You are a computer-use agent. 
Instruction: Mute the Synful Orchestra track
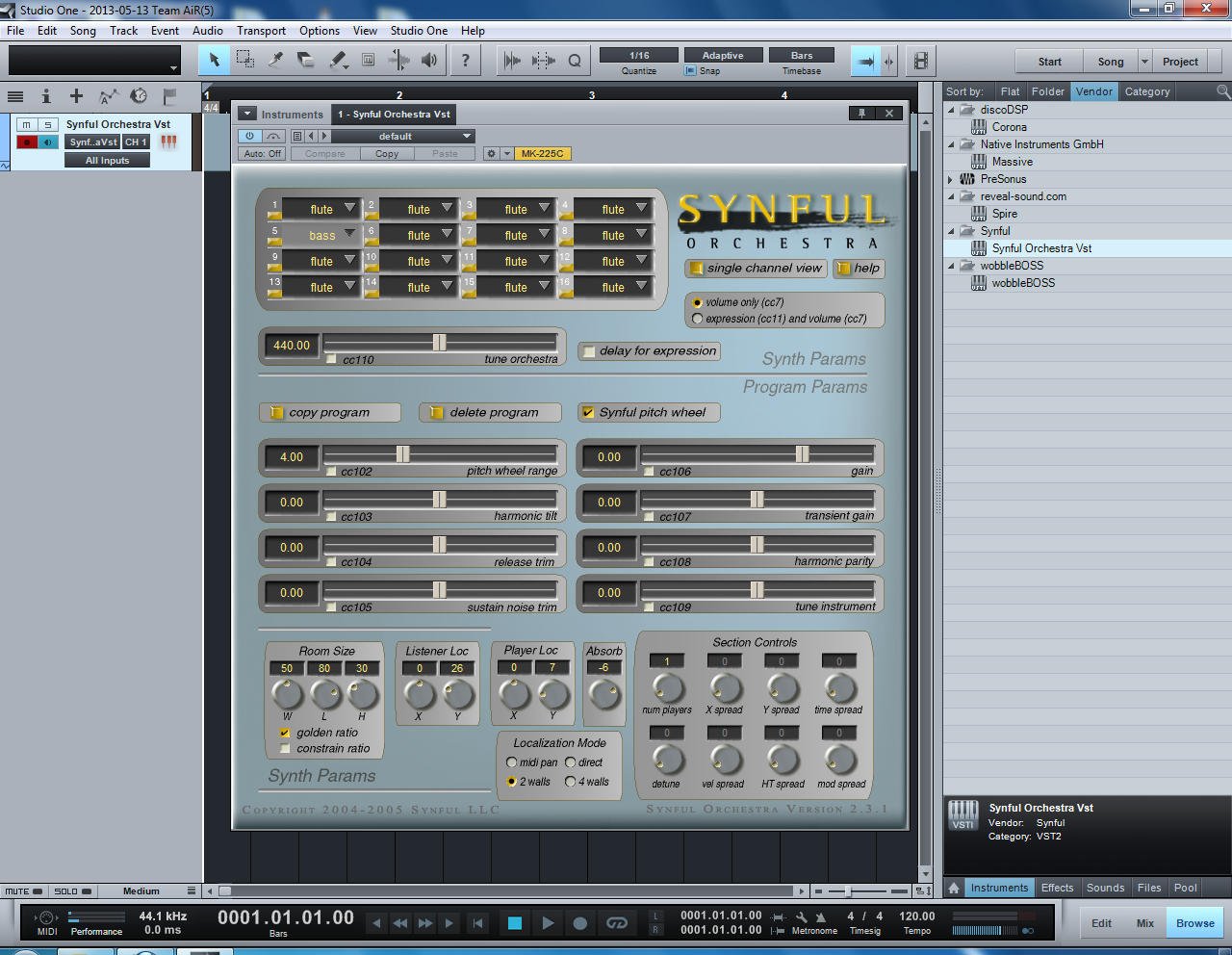[x=26, y=124]
